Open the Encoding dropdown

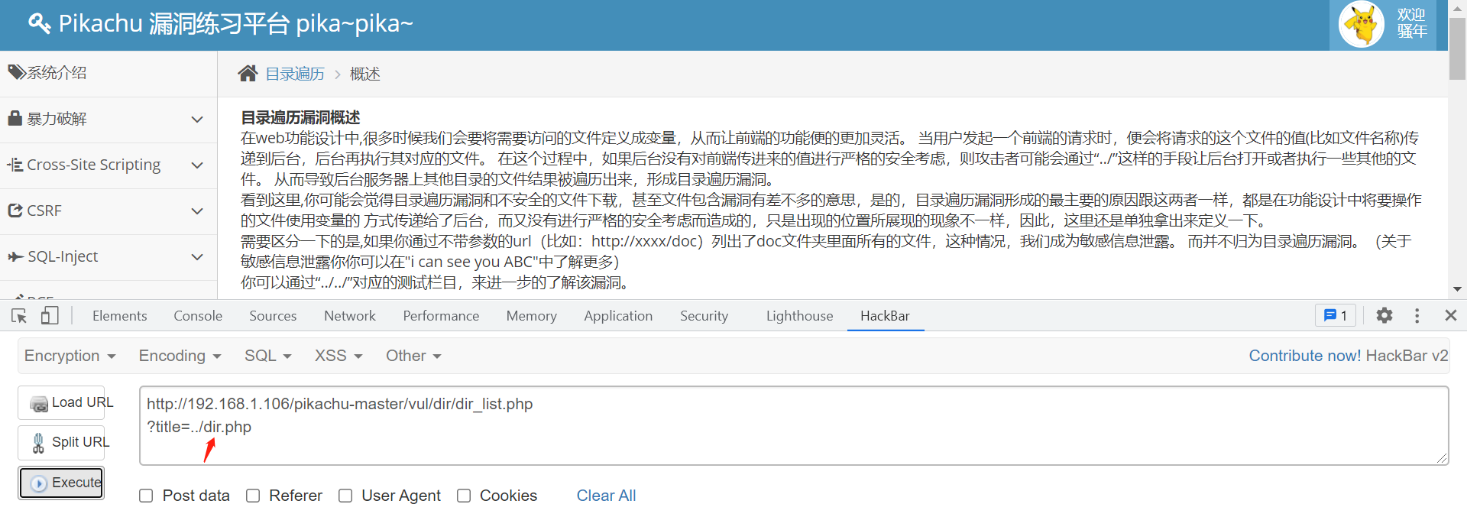coord(180,356)
